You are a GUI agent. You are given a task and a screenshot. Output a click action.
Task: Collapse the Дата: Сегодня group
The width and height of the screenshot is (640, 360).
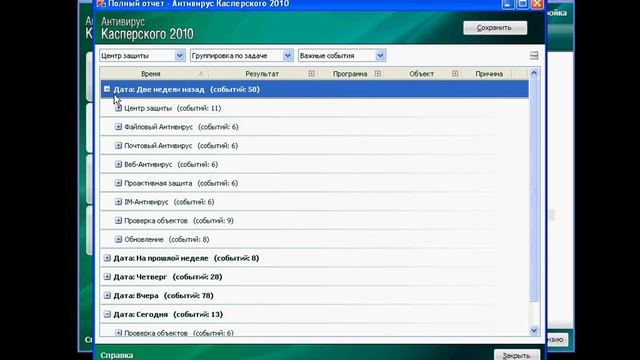point(107,314)
